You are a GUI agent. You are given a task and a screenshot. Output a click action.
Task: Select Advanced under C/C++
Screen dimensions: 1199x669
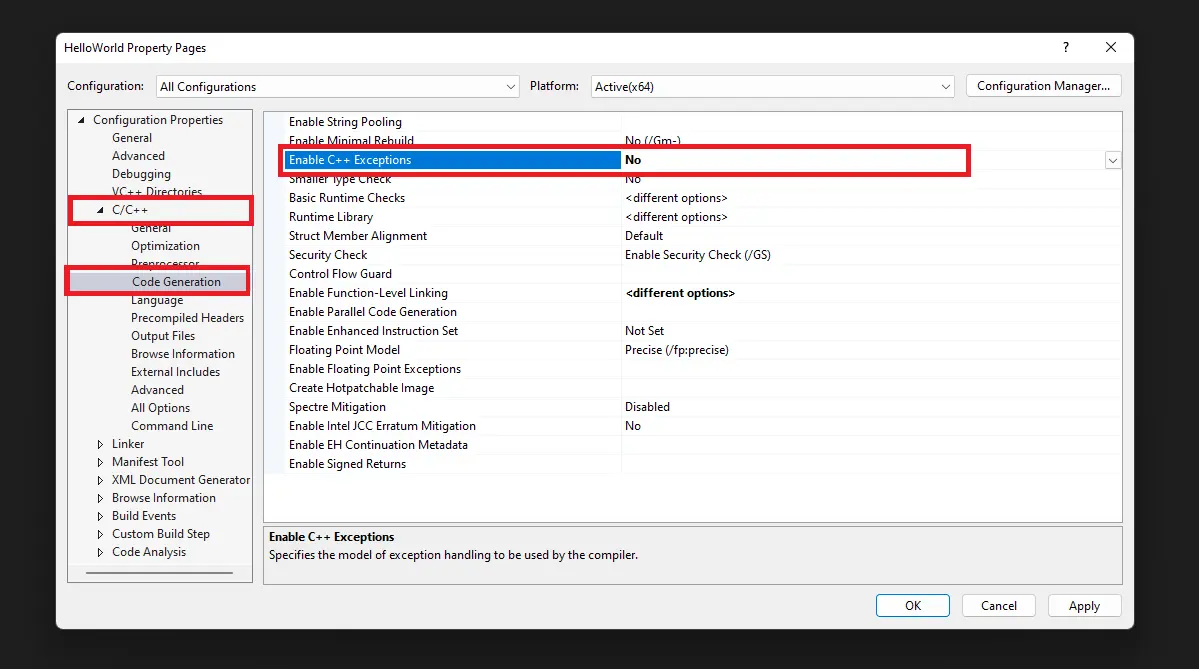[157, 390]
